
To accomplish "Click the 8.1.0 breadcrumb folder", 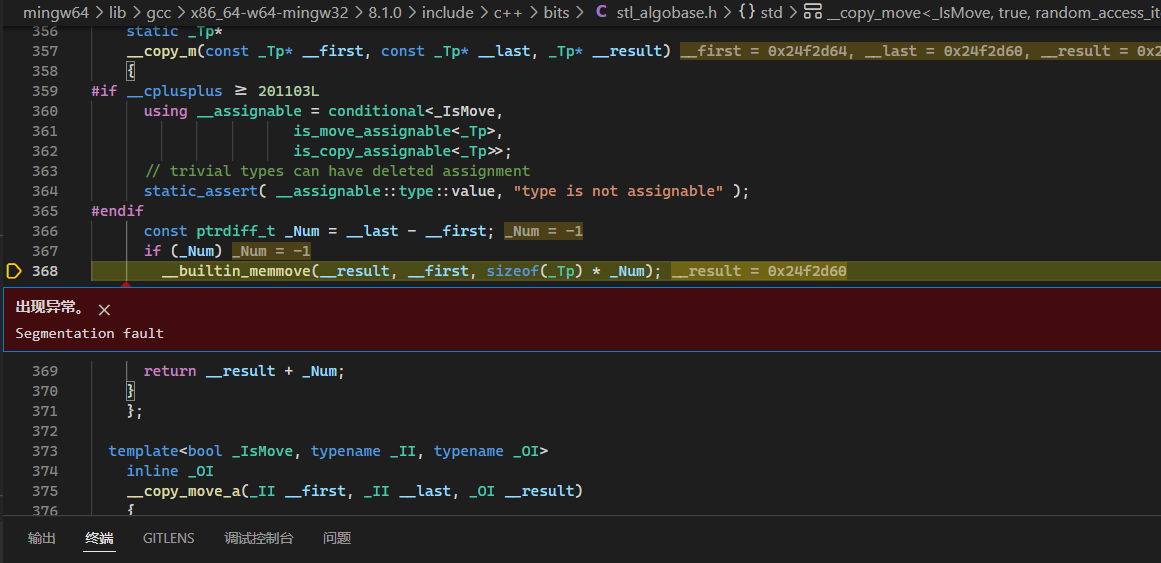I will 386,13.
